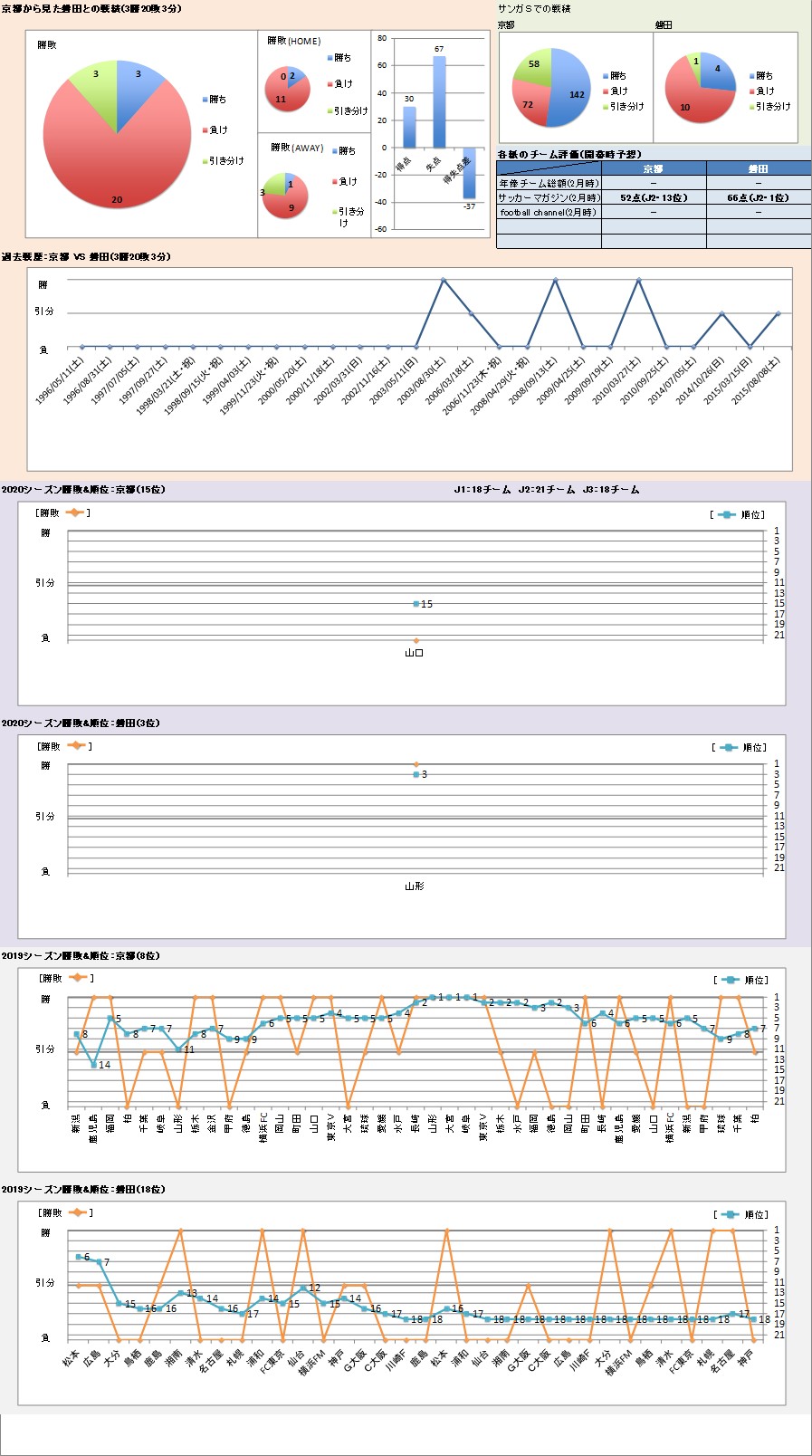
Task: Select the football channel(2月時) row label
Action: point(549,212)
